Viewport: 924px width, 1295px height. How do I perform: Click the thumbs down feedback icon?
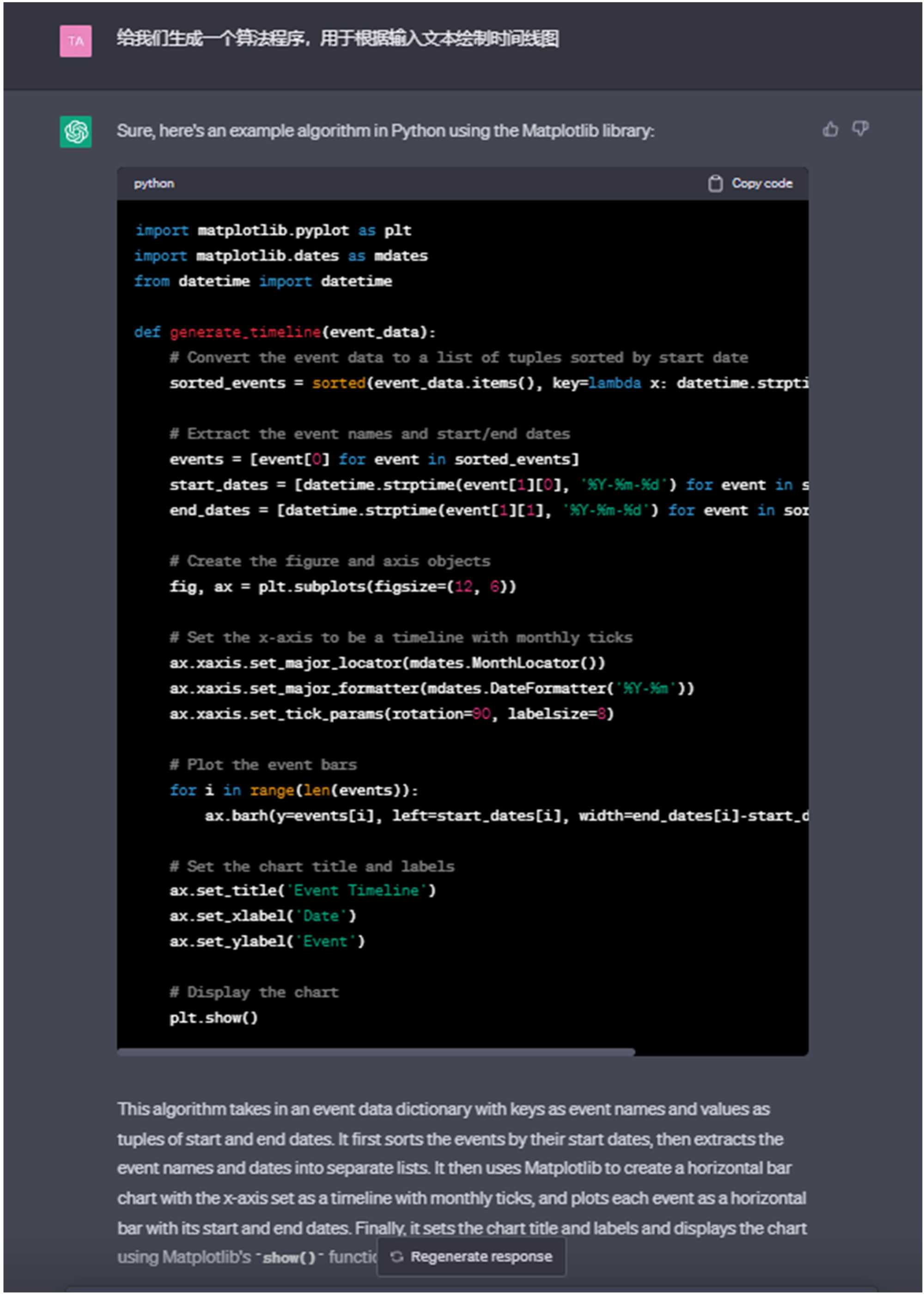coord(860,128)
